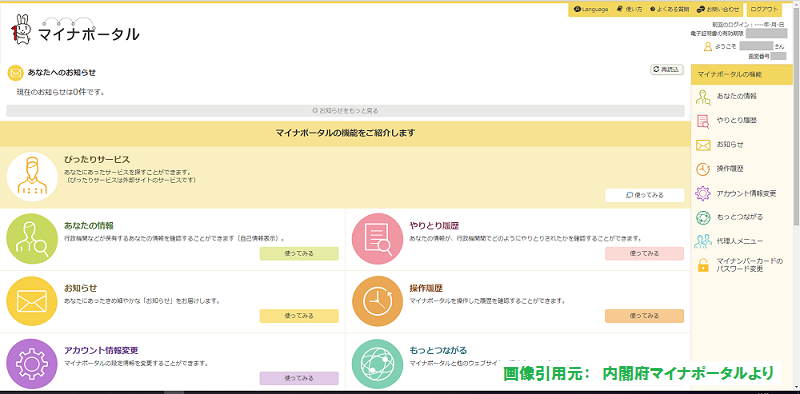Click マイナポータルの機能をご紹介します banner

coord(345,133)
